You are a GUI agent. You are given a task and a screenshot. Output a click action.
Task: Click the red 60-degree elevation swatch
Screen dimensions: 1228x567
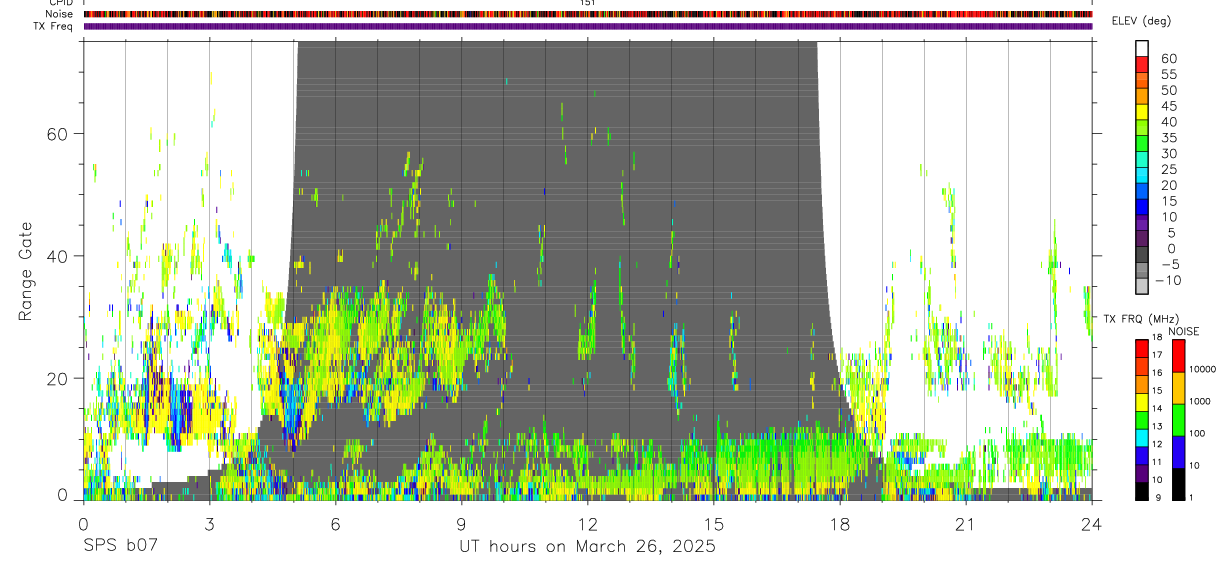(x=1142, y=63)
